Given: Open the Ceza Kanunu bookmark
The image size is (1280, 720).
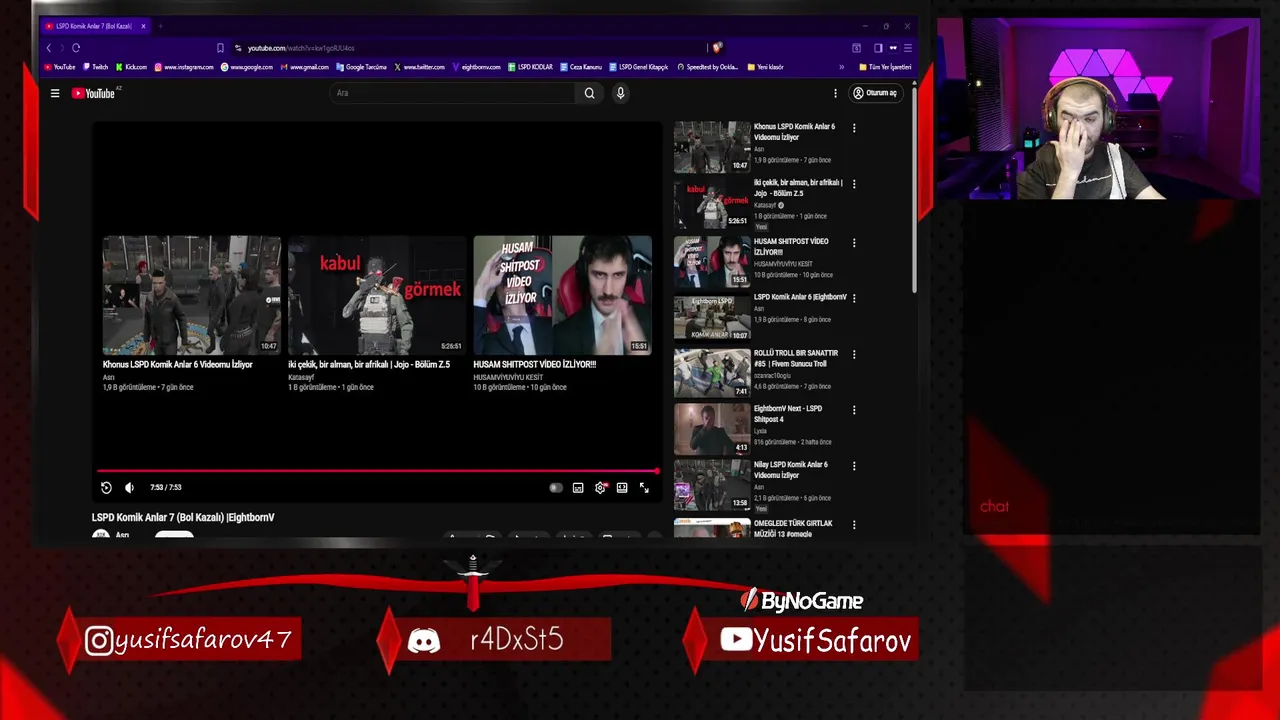Looking at the screenshot, I should coord(581,67).
